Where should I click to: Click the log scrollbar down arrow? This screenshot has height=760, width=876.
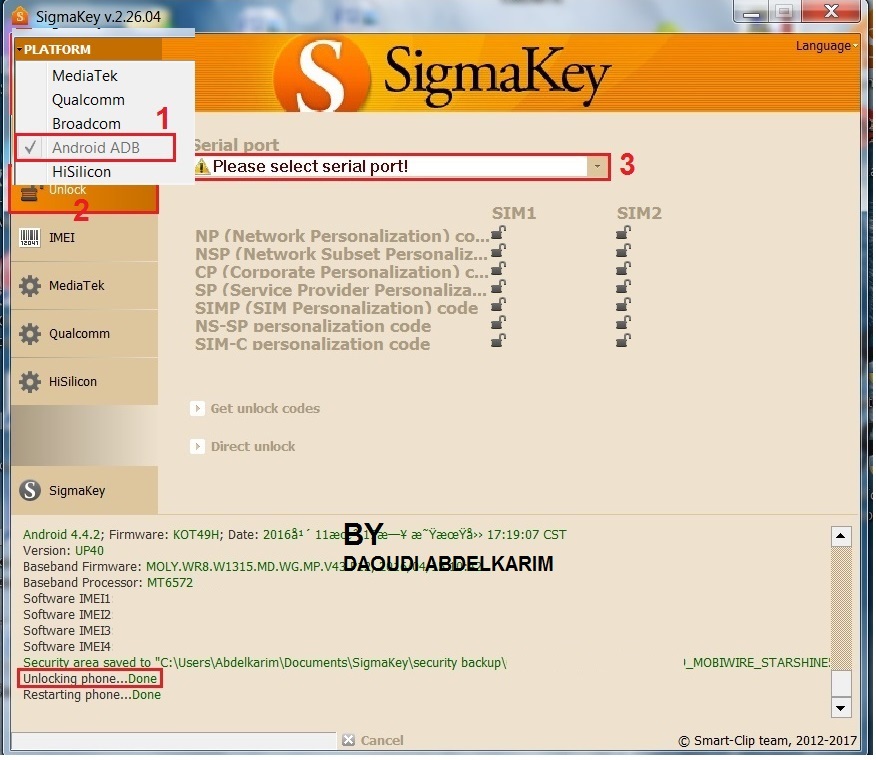tap(841, 708)
